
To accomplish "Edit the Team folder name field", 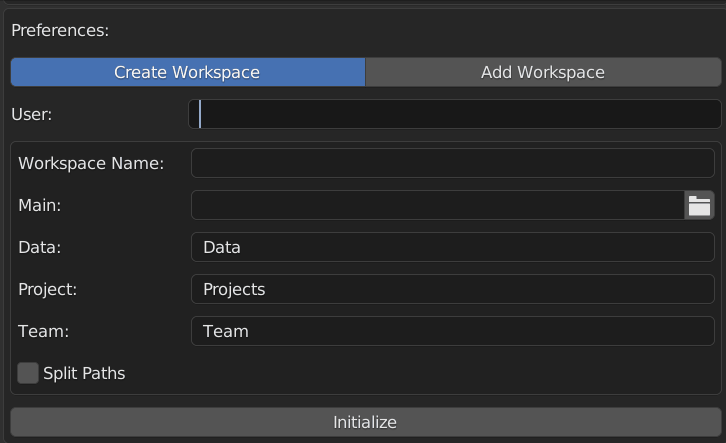I will [x=453, y=331].
